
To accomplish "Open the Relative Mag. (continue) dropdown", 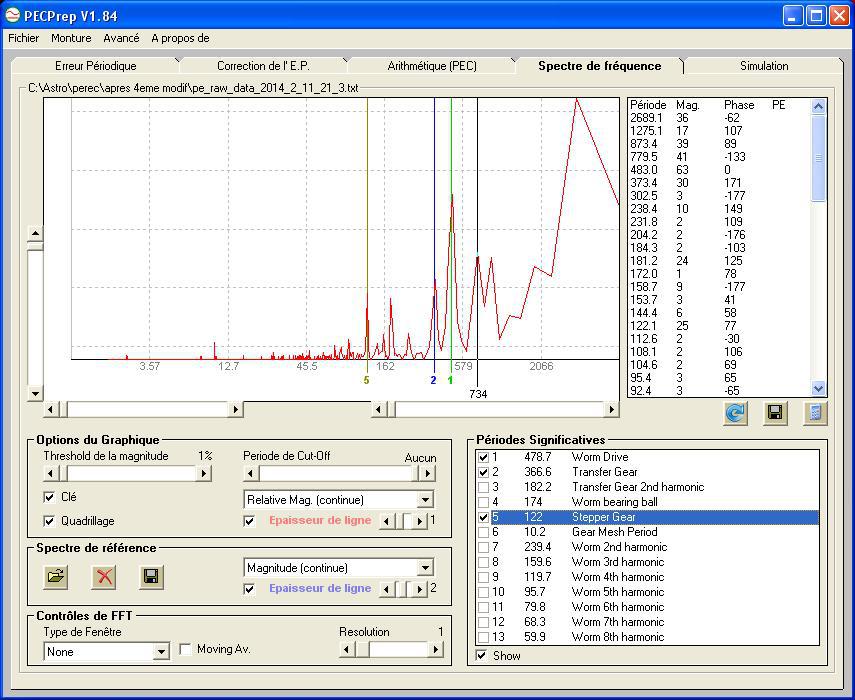I will point(425,499).
